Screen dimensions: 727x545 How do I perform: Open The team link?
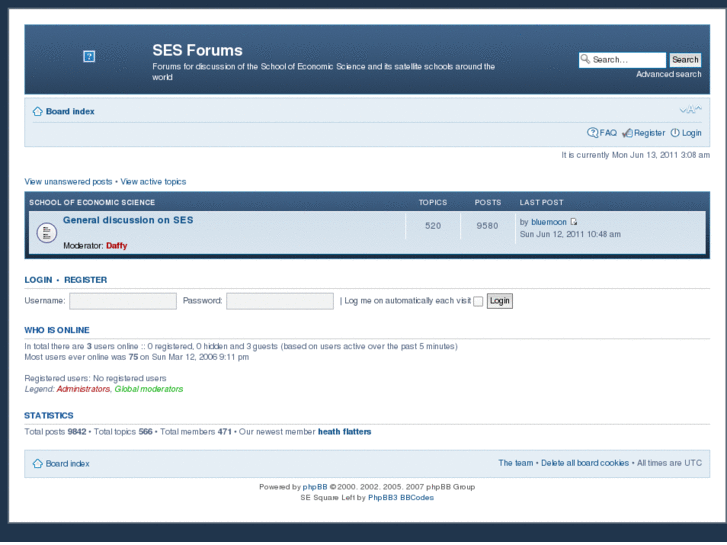tap(516, 463)
